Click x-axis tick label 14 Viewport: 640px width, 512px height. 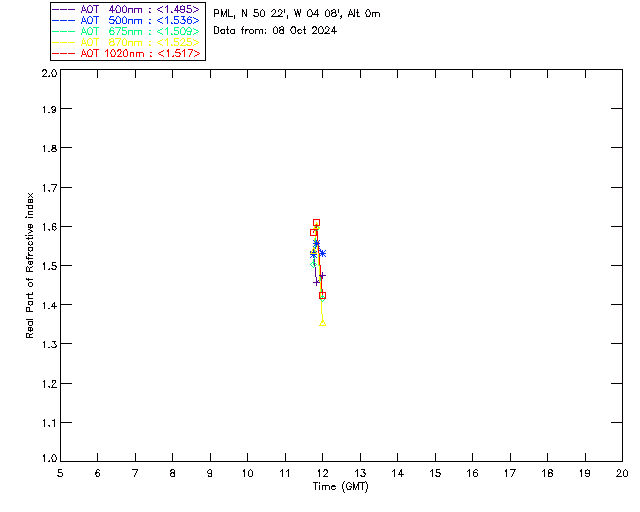click(398, 473)
